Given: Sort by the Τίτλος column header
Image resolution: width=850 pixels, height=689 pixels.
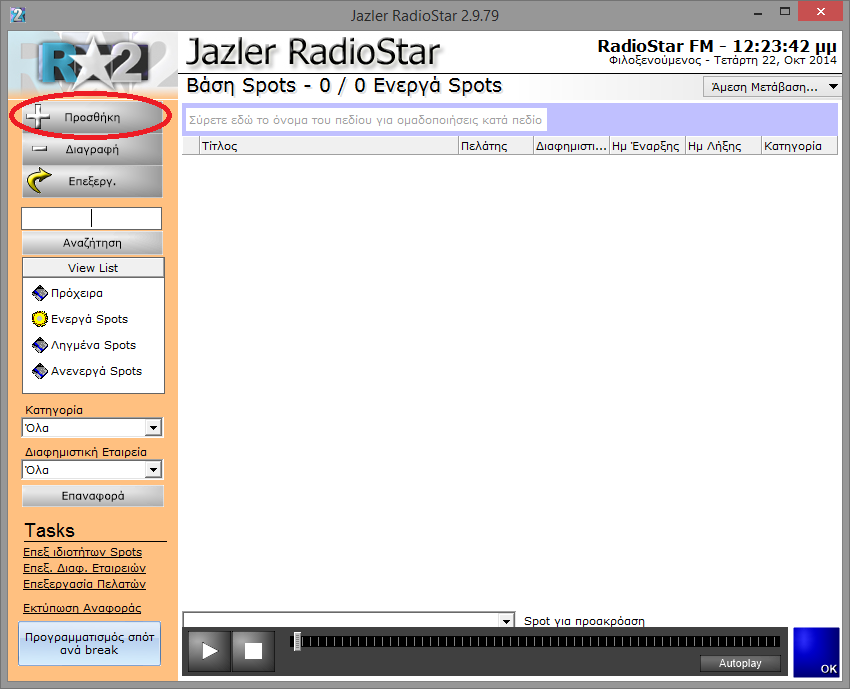Looking at the screenshot, I should (x=329, y=146).
